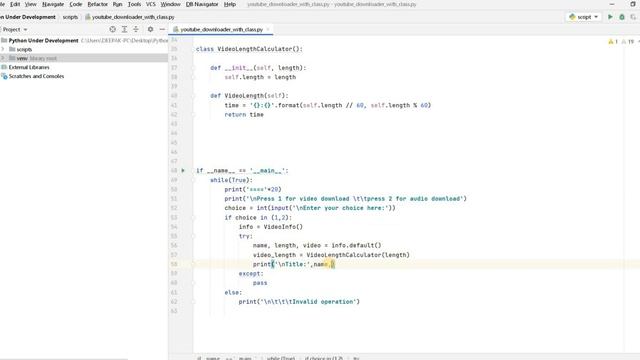The height and width of the screenshot is (360, 640).
Task: Open the VCS menu
Action: (151, 4)
